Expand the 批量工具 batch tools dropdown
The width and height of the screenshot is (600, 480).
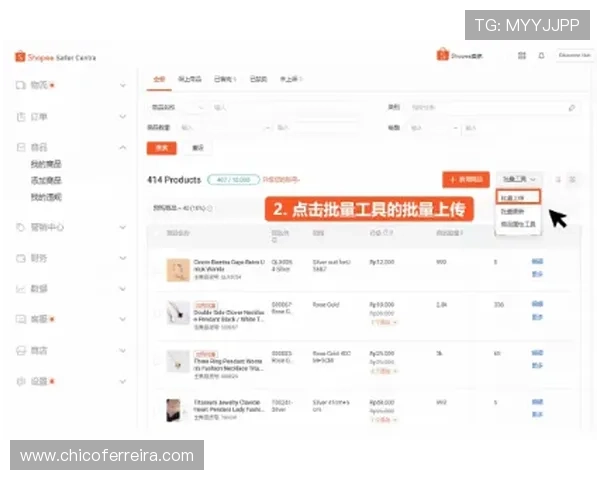[x=520, y=179]
